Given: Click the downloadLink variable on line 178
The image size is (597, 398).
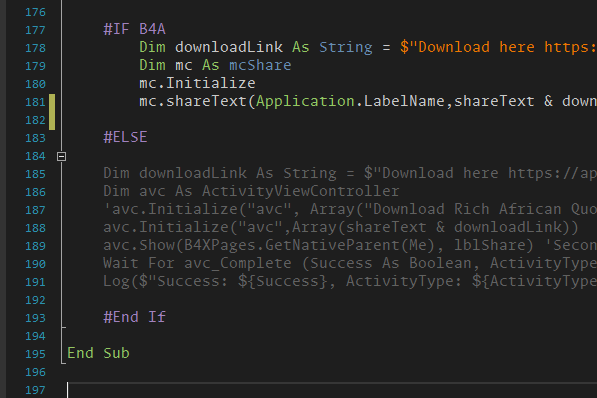Looking at the screenshot, I should pos(229,47).
